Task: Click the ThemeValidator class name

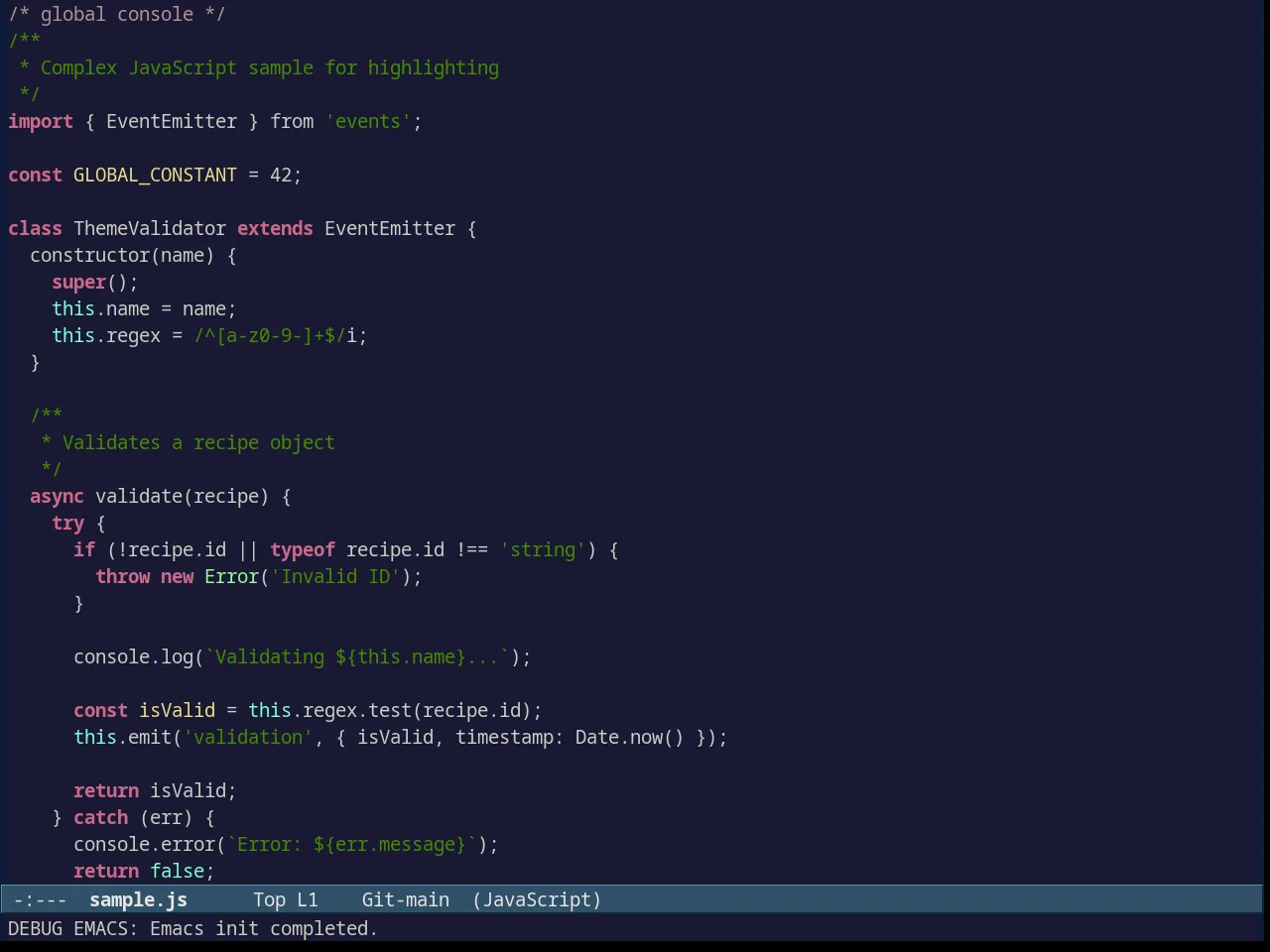Action: 150,228
